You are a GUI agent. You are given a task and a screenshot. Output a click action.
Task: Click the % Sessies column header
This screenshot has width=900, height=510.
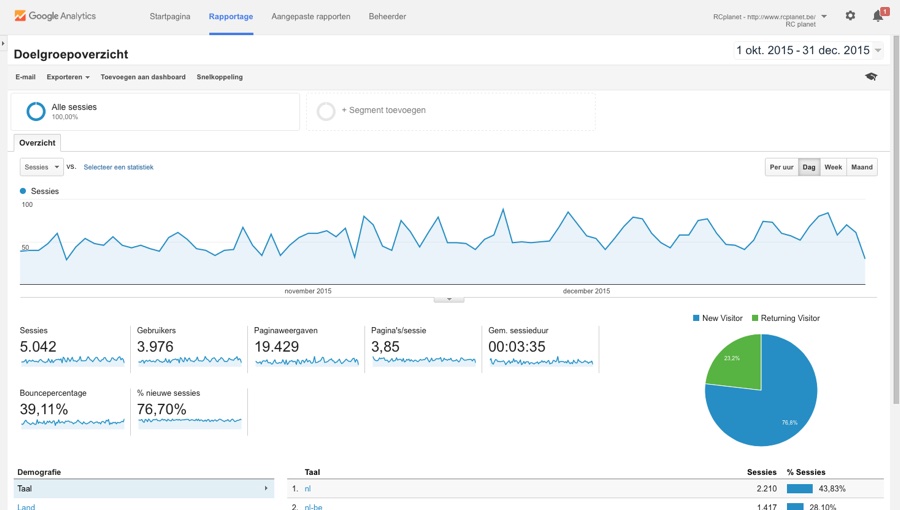806,472
